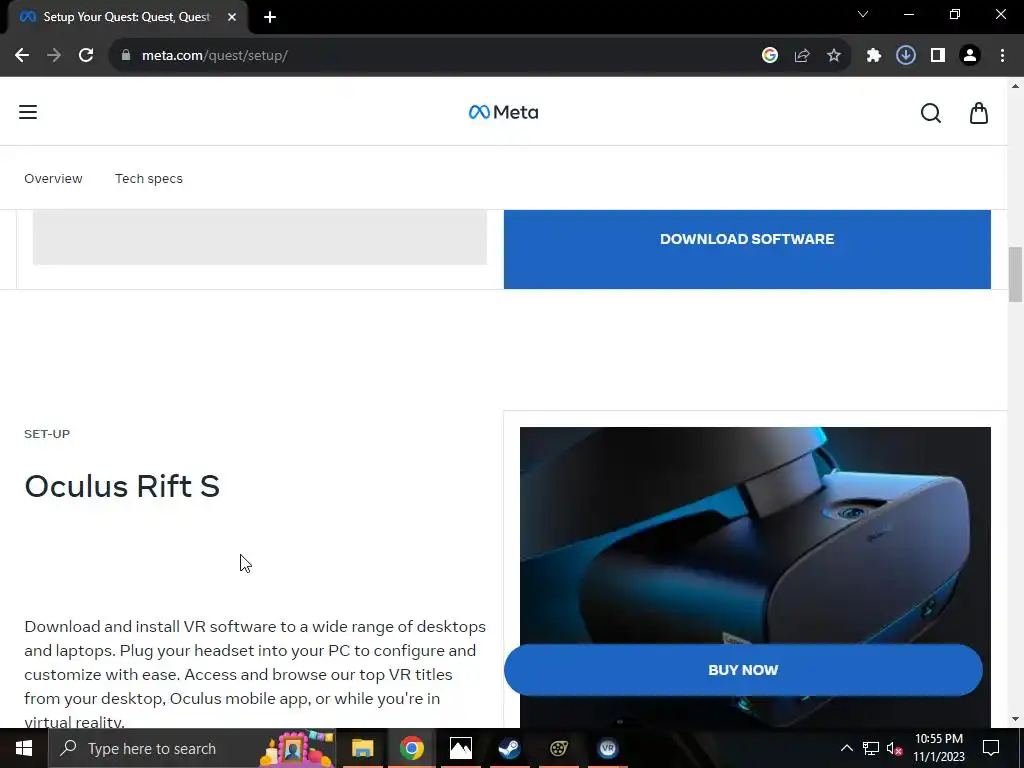Open a new tab with the plus button
The width and height of the screenshot is (1024, 768).
click(270, 17)
